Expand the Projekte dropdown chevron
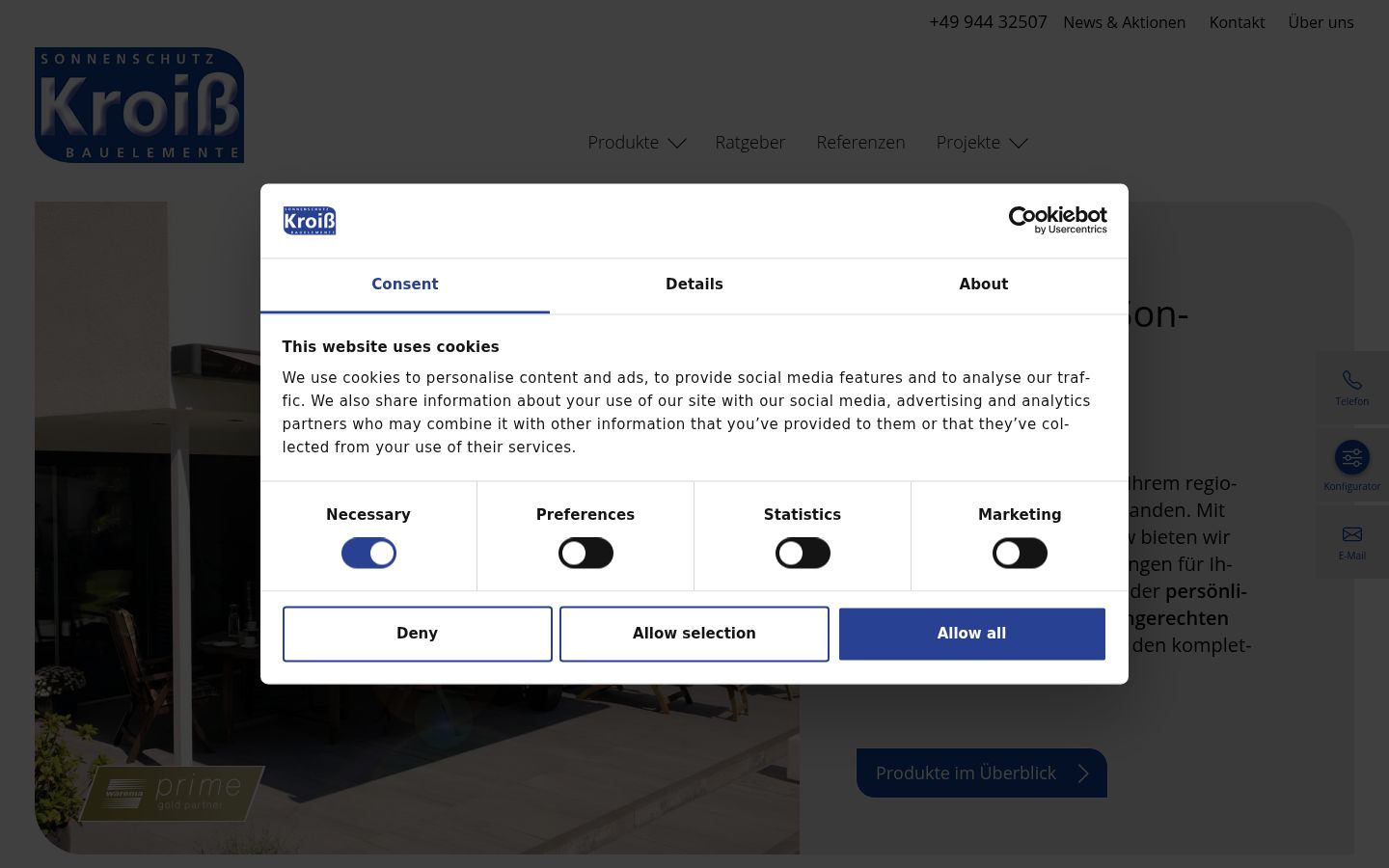This screenshot has height=868, width=1389. pos(1019,143)
